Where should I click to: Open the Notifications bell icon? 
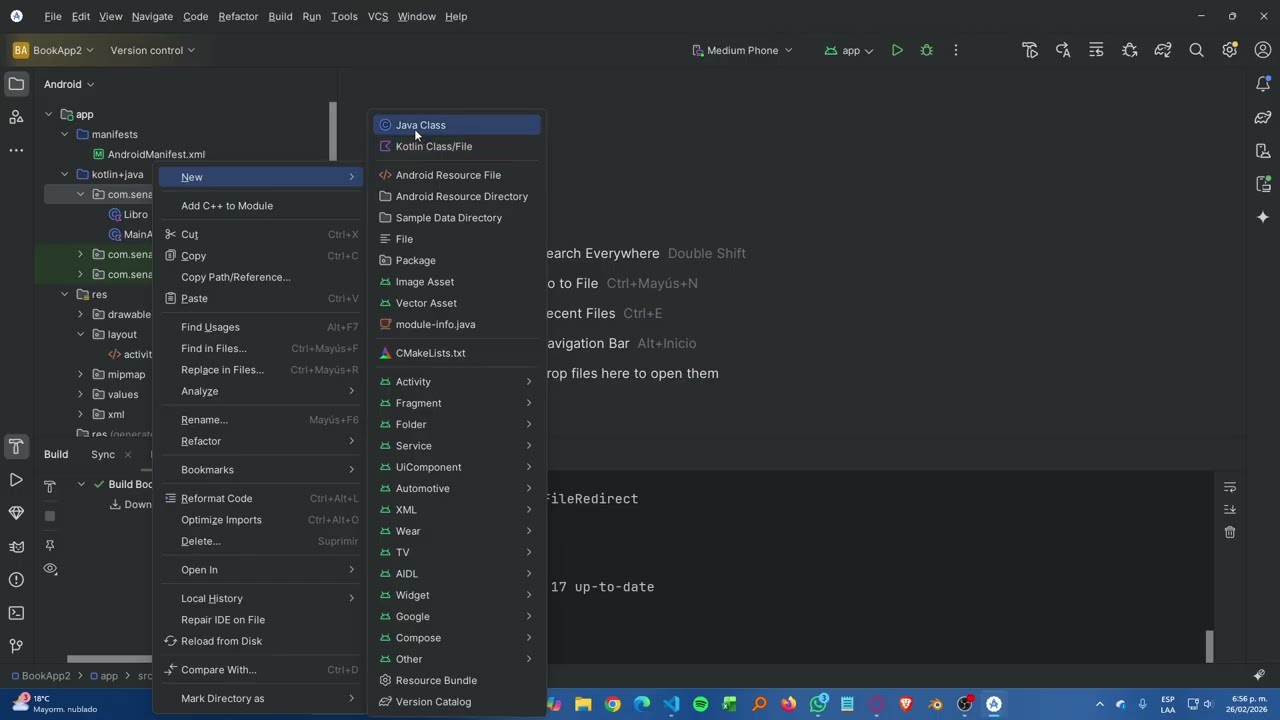point(1263,84)
